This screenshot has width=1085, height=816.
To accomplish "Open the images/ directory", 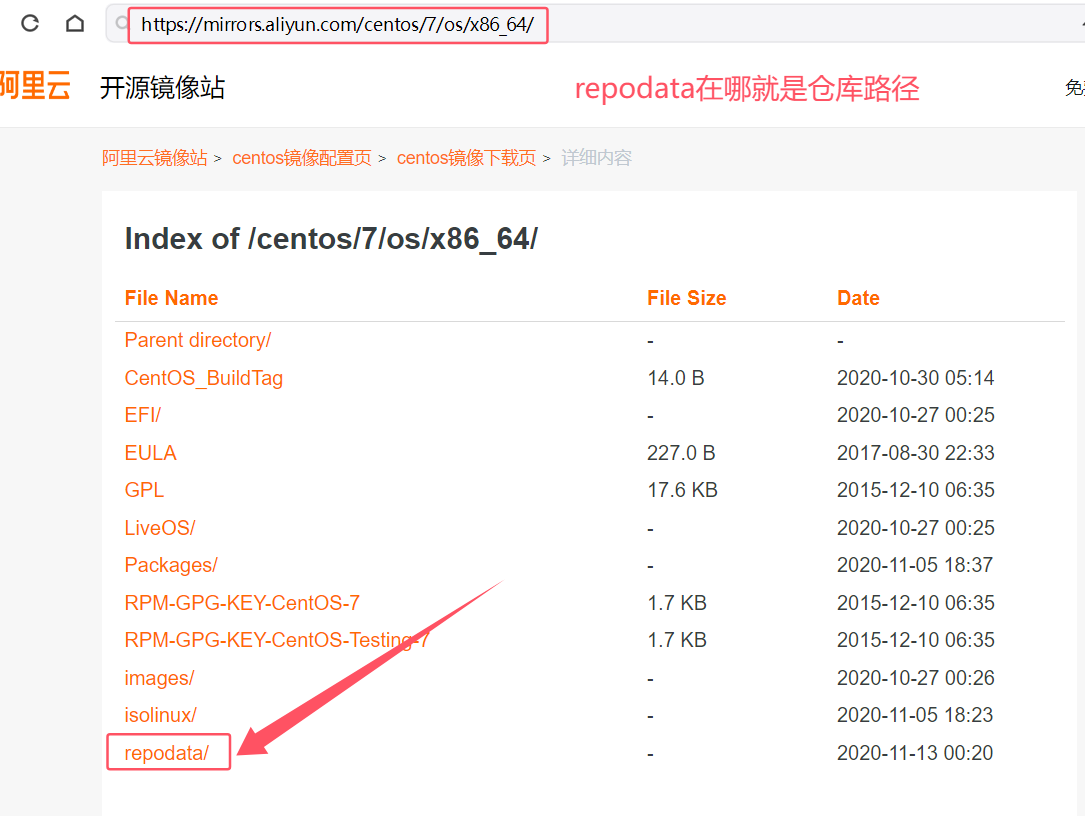I will [x=159, y=678].
